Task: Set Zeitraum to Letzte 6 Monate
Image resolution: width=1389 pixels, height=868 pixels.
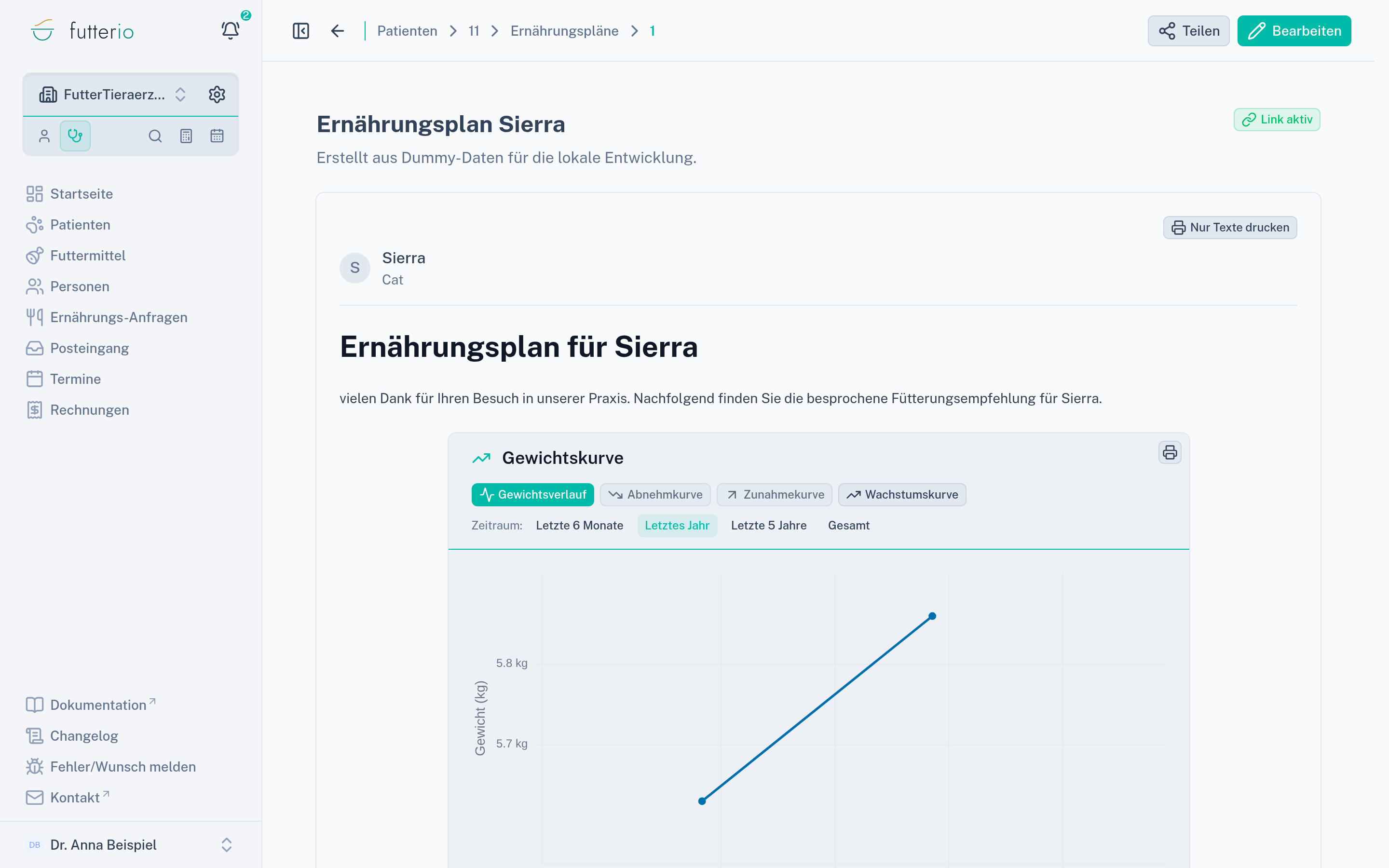Action: [579, 526]
